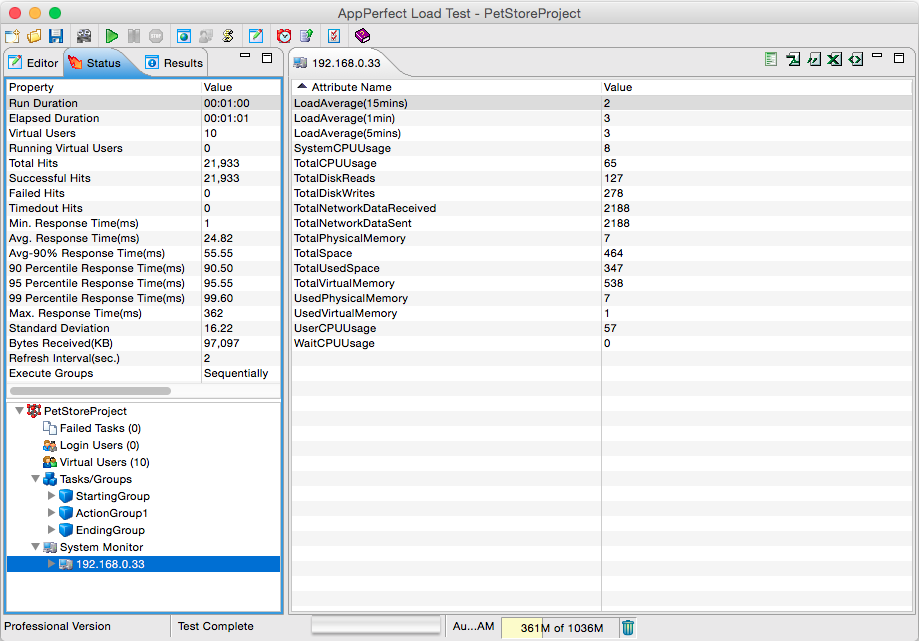Image resolution: width=919 pixels, height=641 pixels.
Task: Export monitor data to CSV icon
Action: (814, 59)
